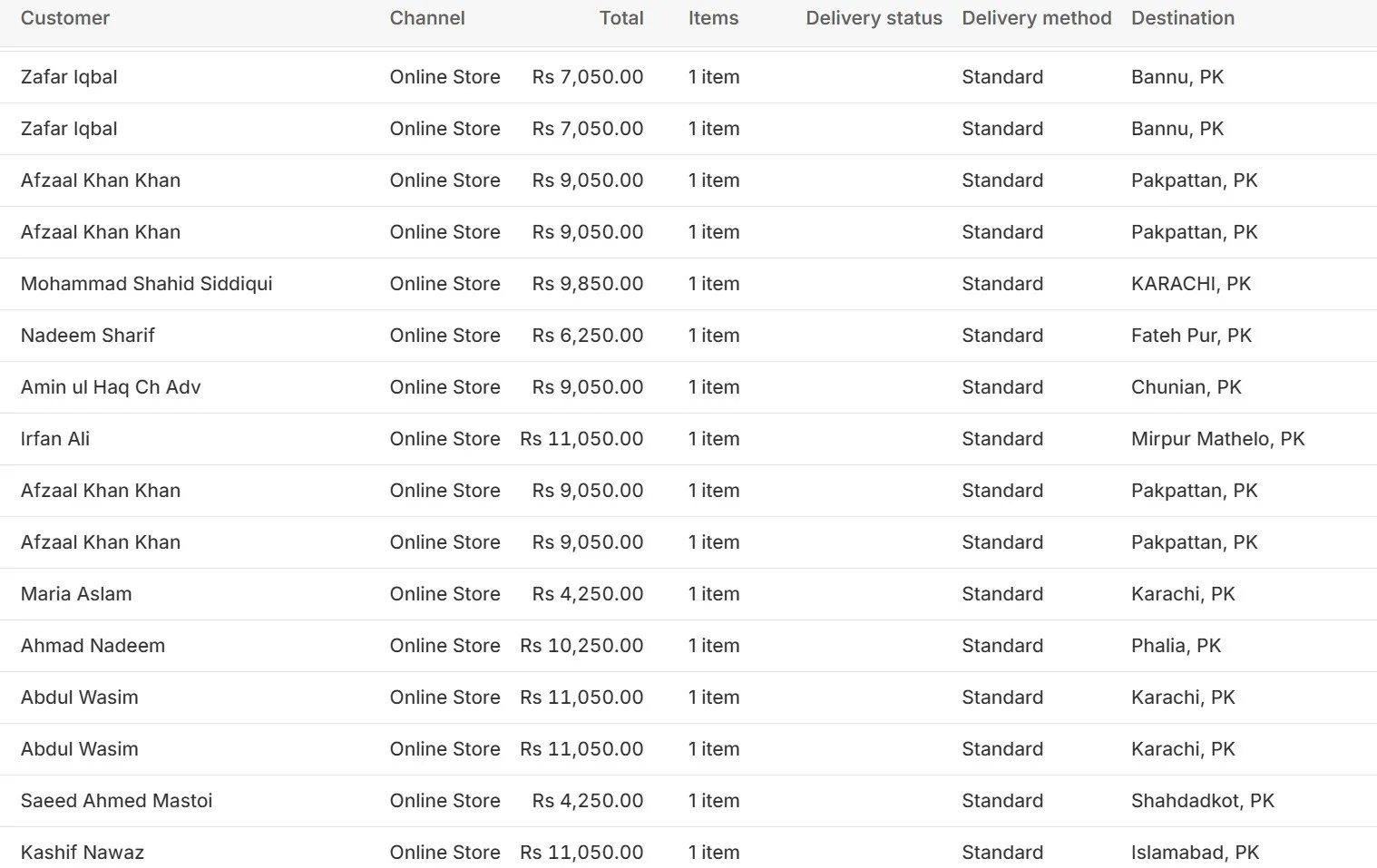Select the Delivery status column header
Viewport: 1377px width, 868px height.
874,18
